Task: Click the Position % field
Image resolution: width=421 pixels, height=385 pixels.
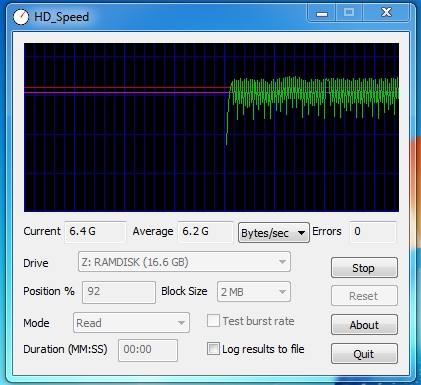Action: (x=119, y=292)
